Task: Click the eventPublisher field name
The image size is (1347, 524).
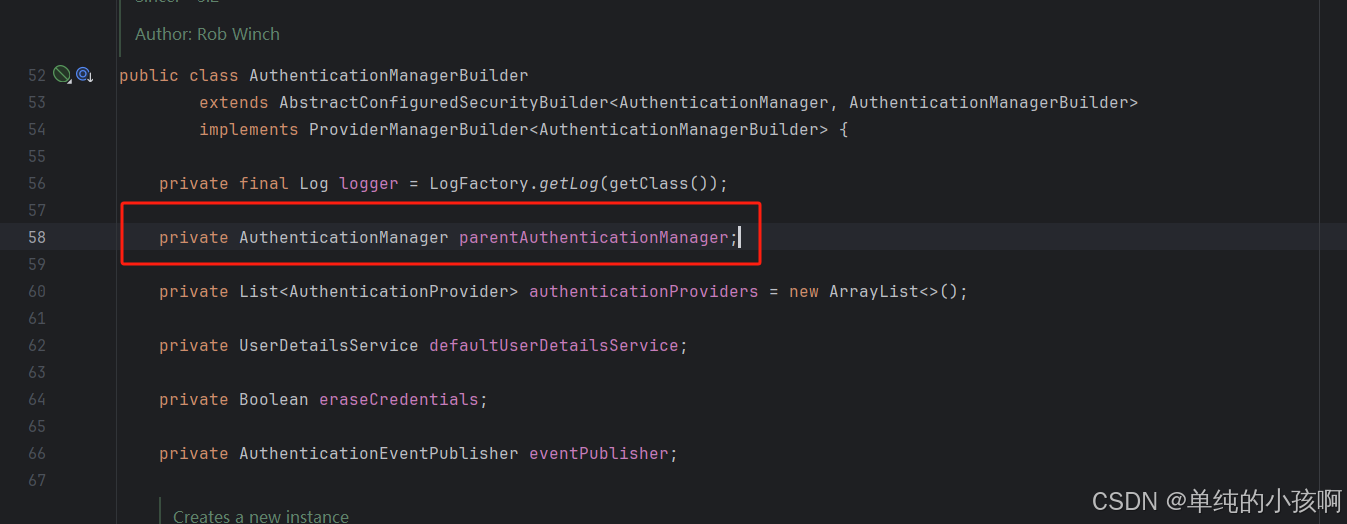Action: coord(599,453)
